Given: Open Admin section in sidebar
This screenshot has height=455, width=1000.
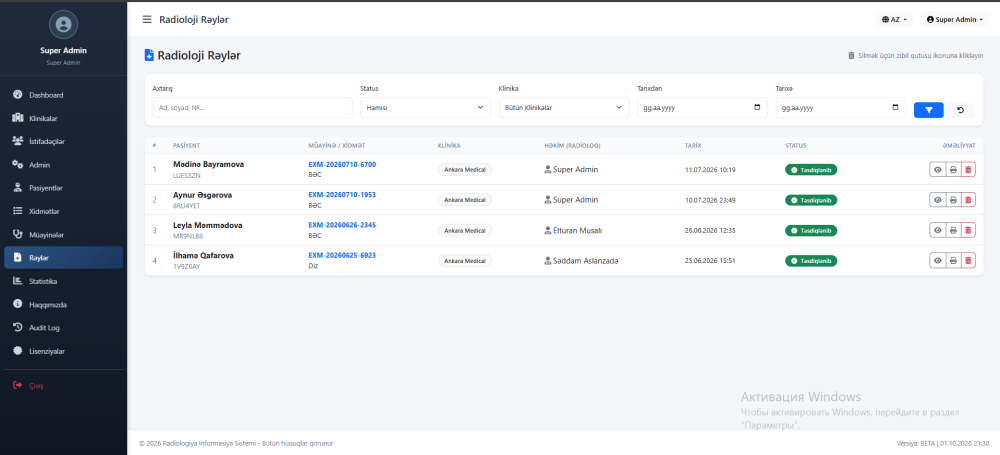Looking at the screenshot, I should pos(63,165).
